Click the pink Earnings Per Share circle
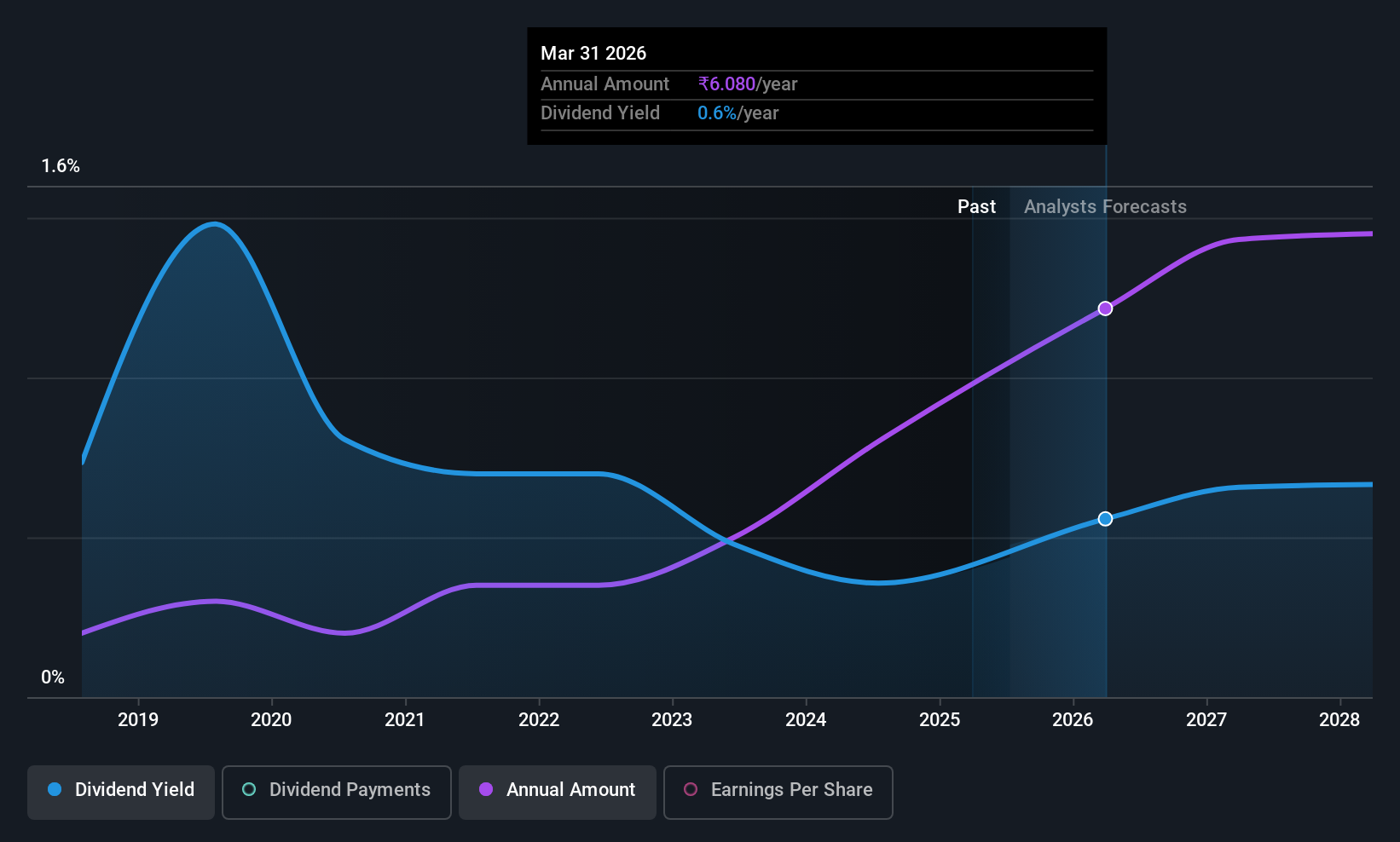 [x=691, y=789]
